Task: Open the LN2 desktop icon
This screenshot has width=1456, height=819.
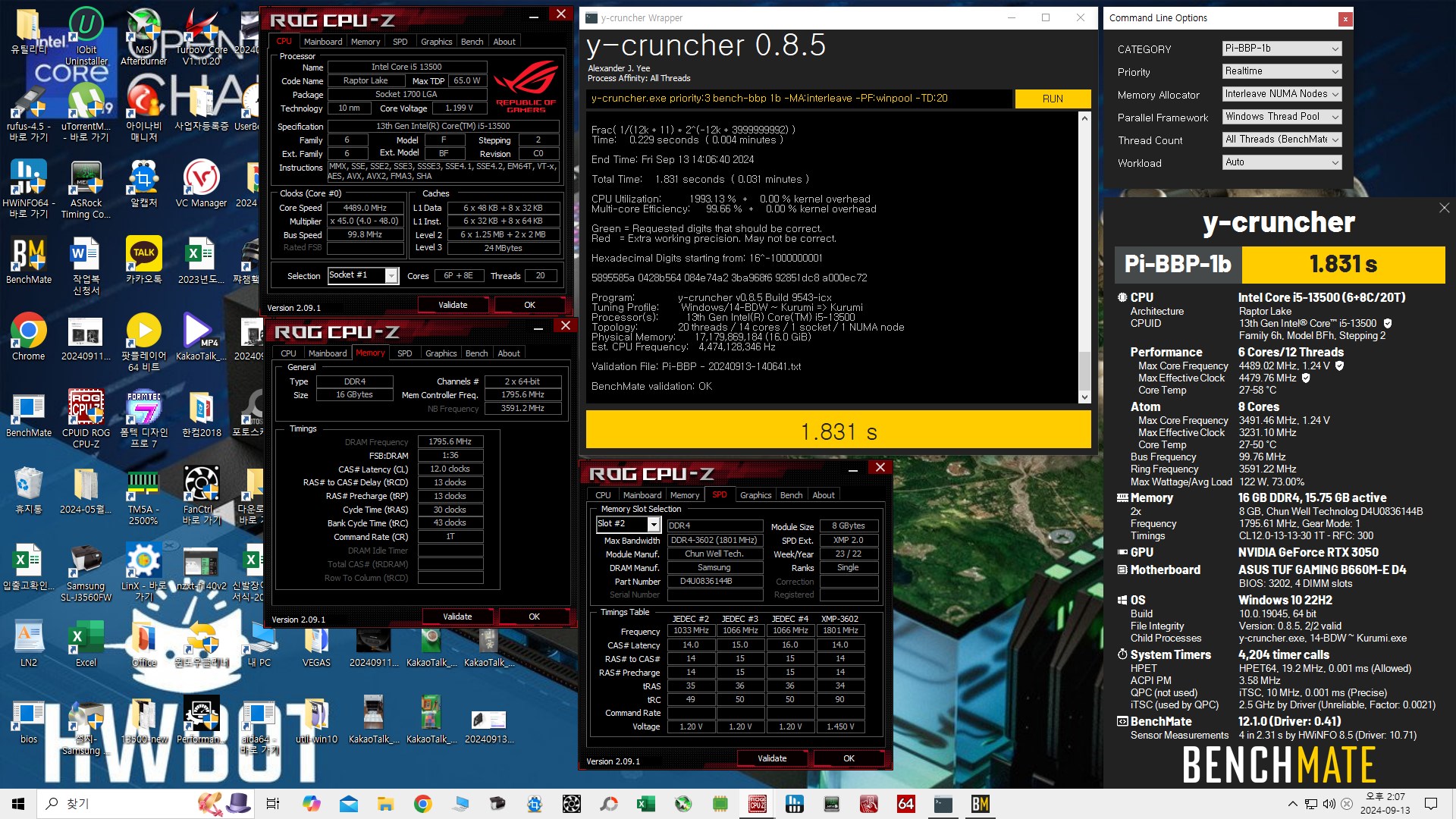Action: 28,643
